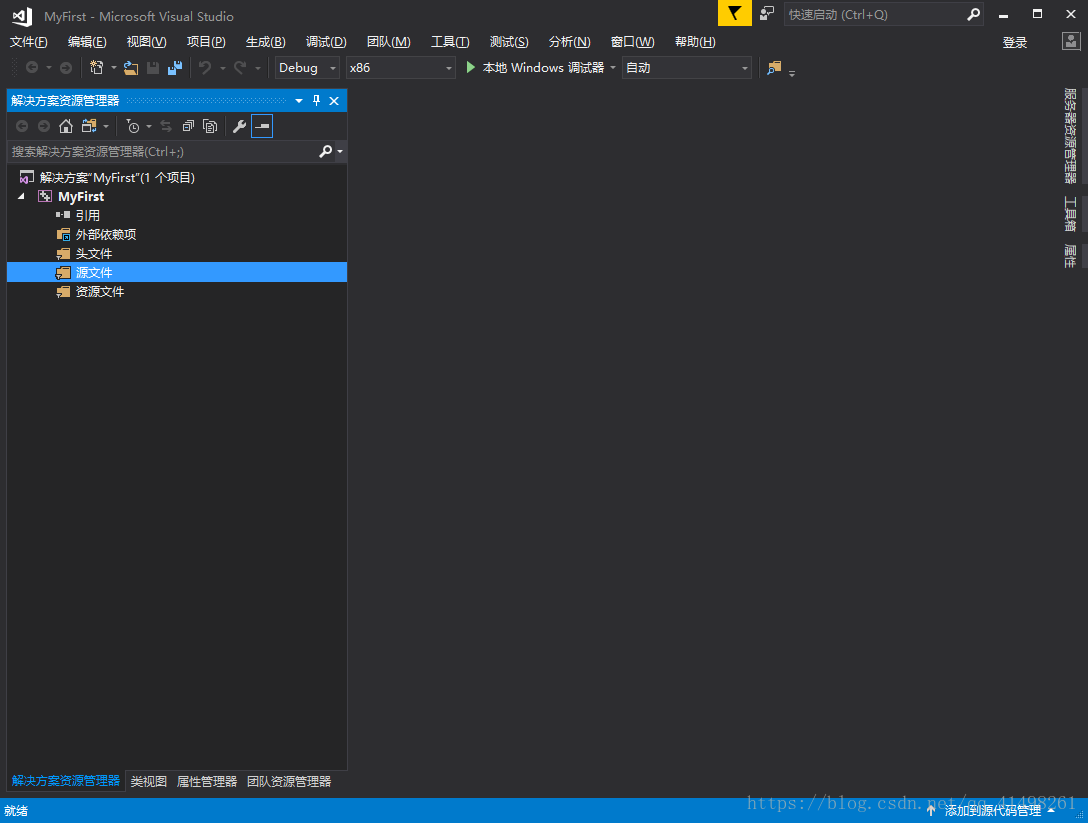The image size is (1088, 823).
Task: Click the 快速启动 search box
Action: coord(874,14)
